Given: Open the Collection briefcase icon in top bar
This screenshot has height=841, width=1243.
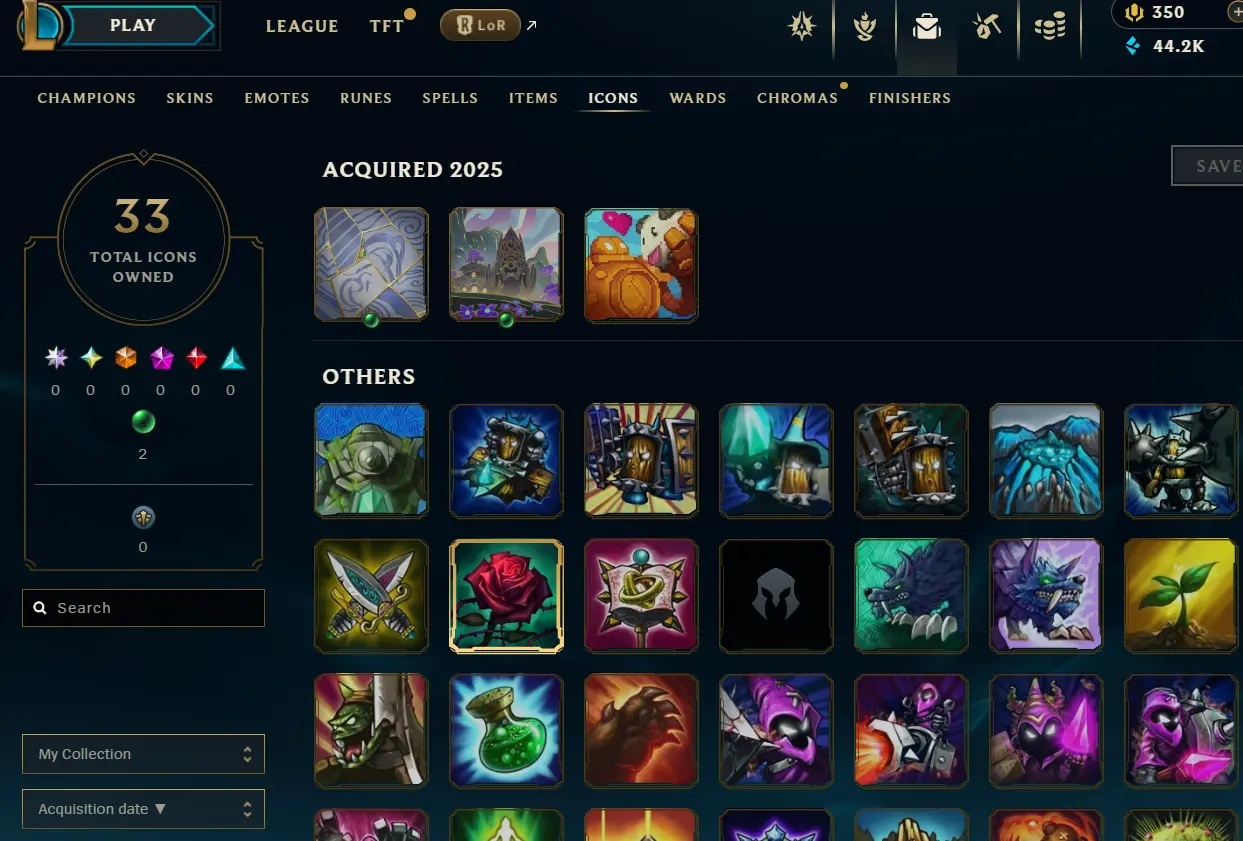Looking at the screenshot, I should [x=927, y=27].
